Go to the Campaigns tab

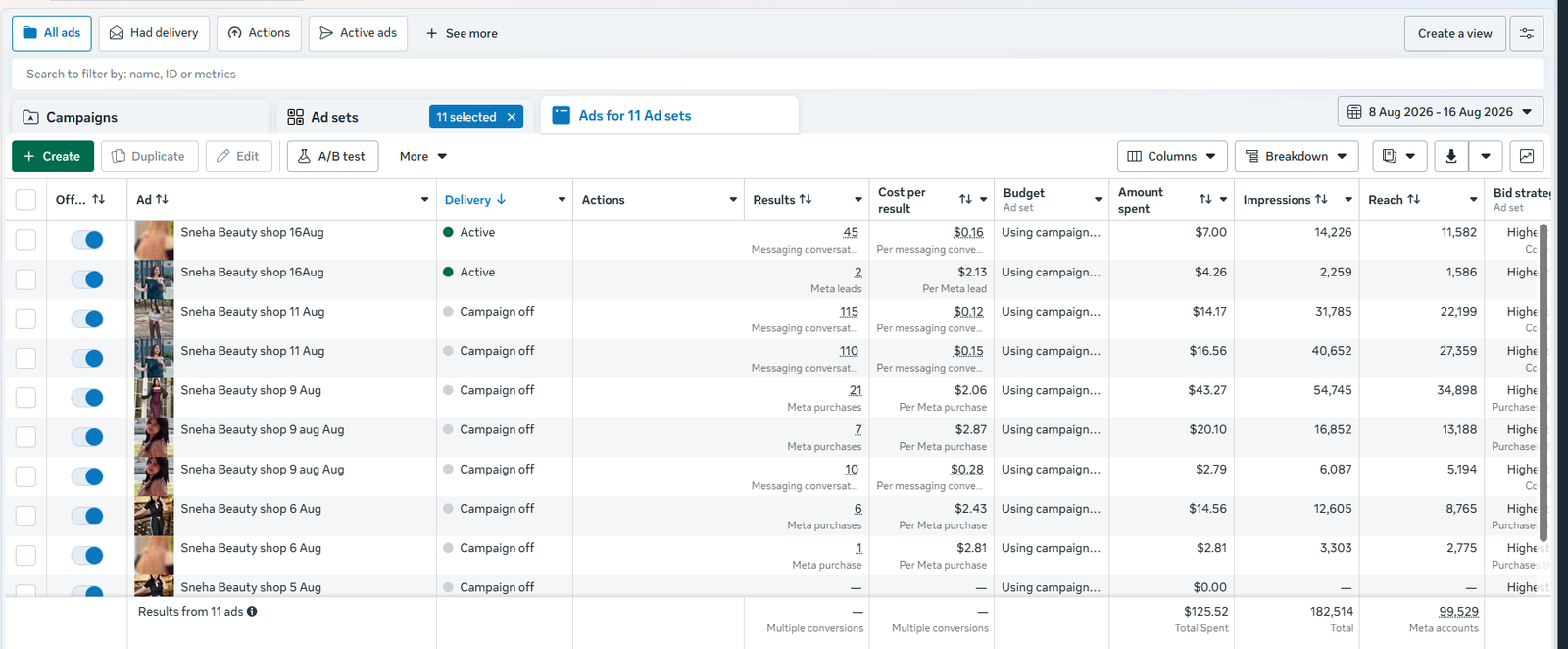141,117
